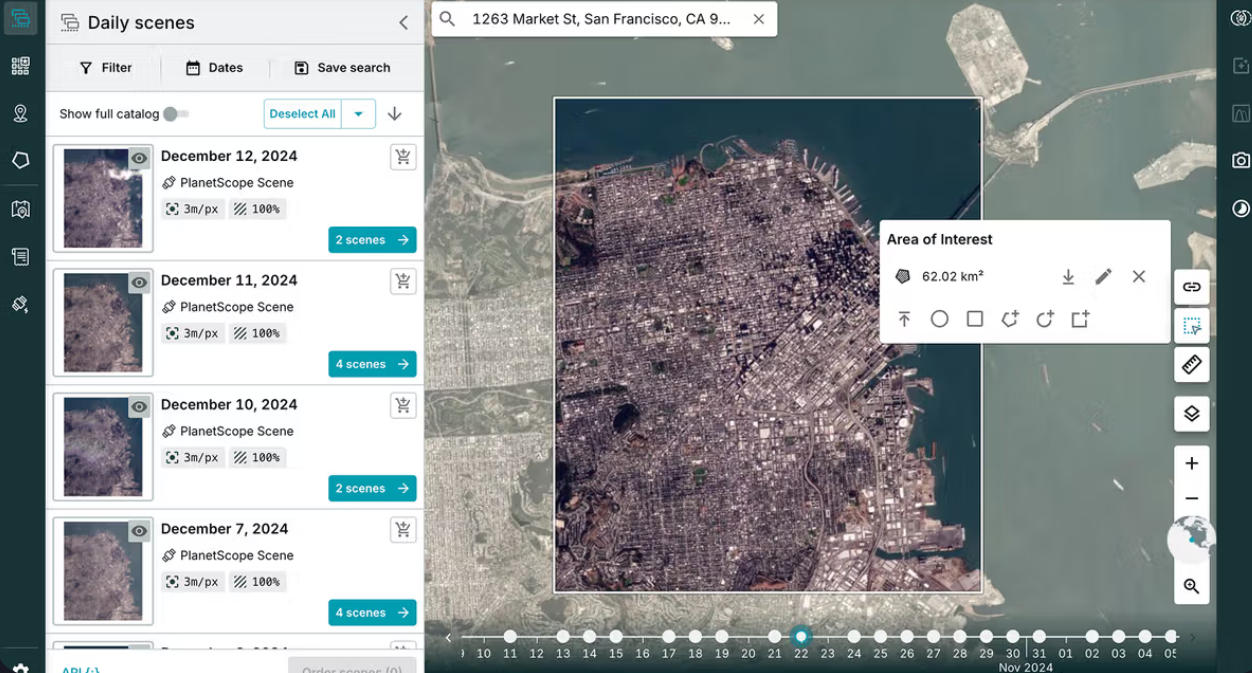Zoom in on the map
This screenshot has width=1252, height=673.
click(1191, 464)
